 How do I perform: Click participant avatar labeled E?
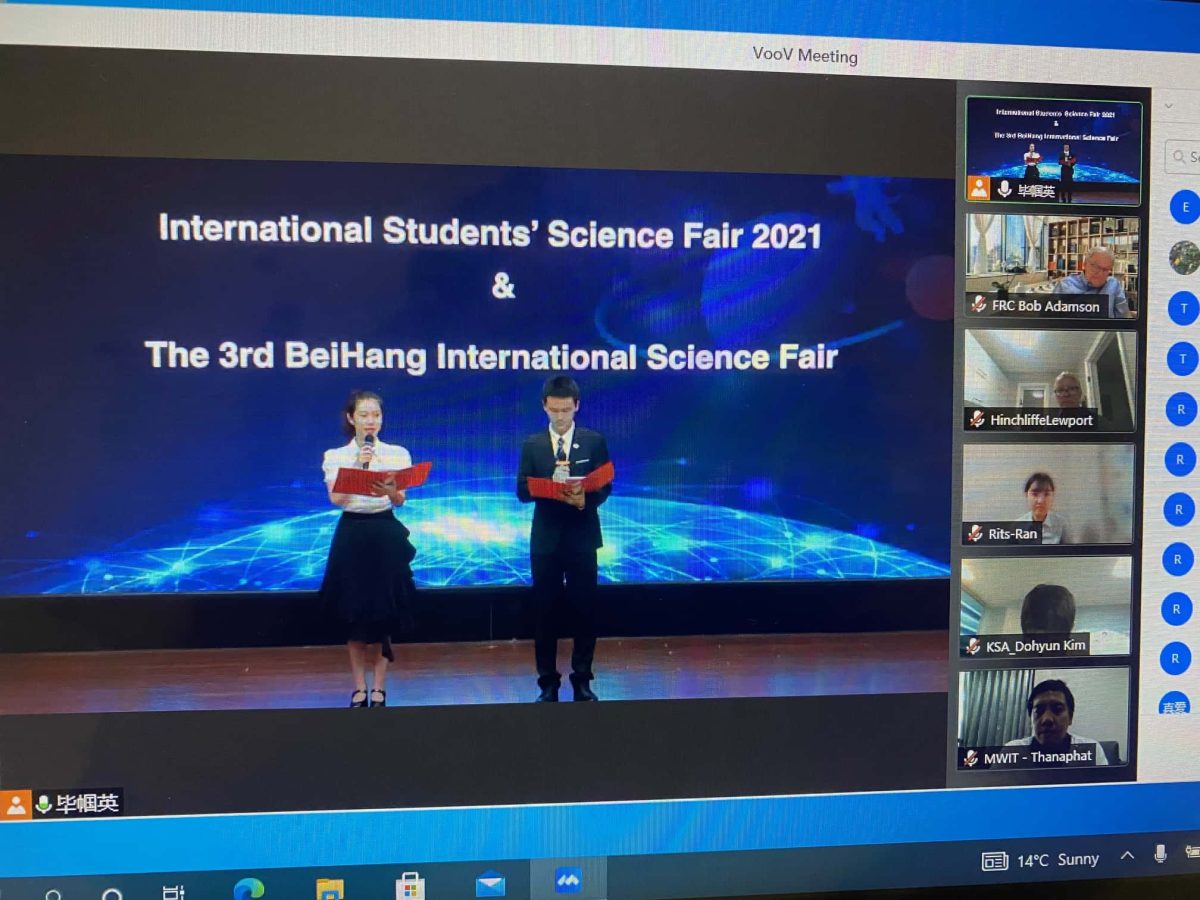[1185, 207]
